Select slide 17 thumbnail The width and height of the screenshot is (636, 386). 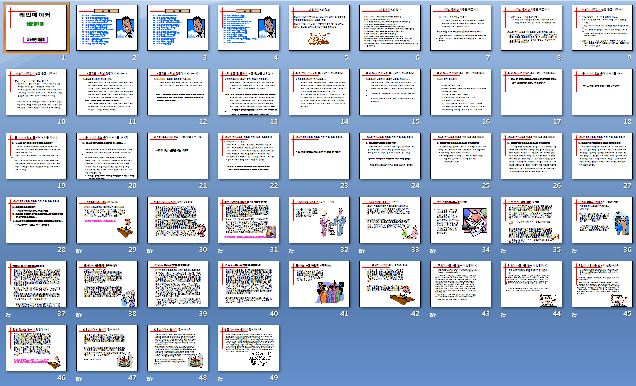(531, 92)
